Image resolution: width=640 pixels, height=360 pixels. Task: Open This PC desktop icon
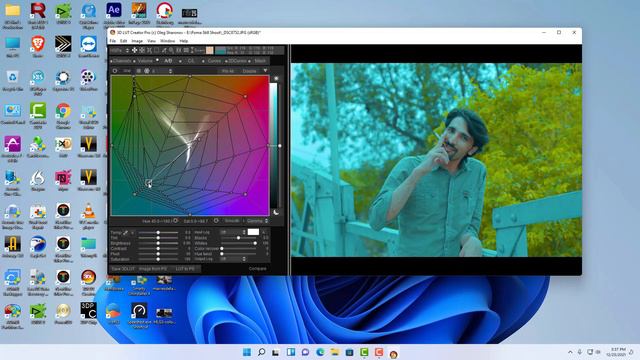pos(12,46)
